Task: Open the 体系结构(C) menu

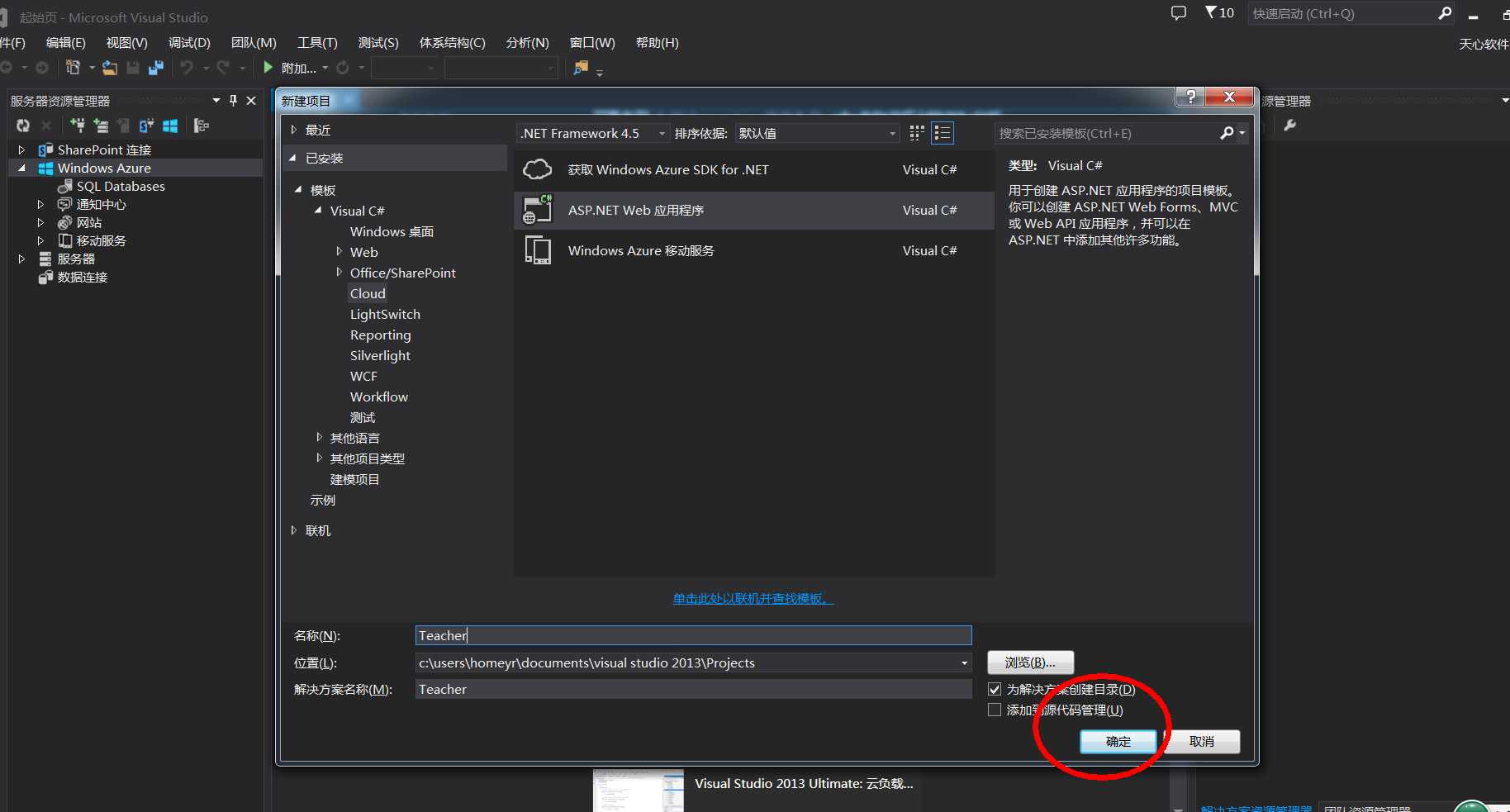Action: click(452, 42)
